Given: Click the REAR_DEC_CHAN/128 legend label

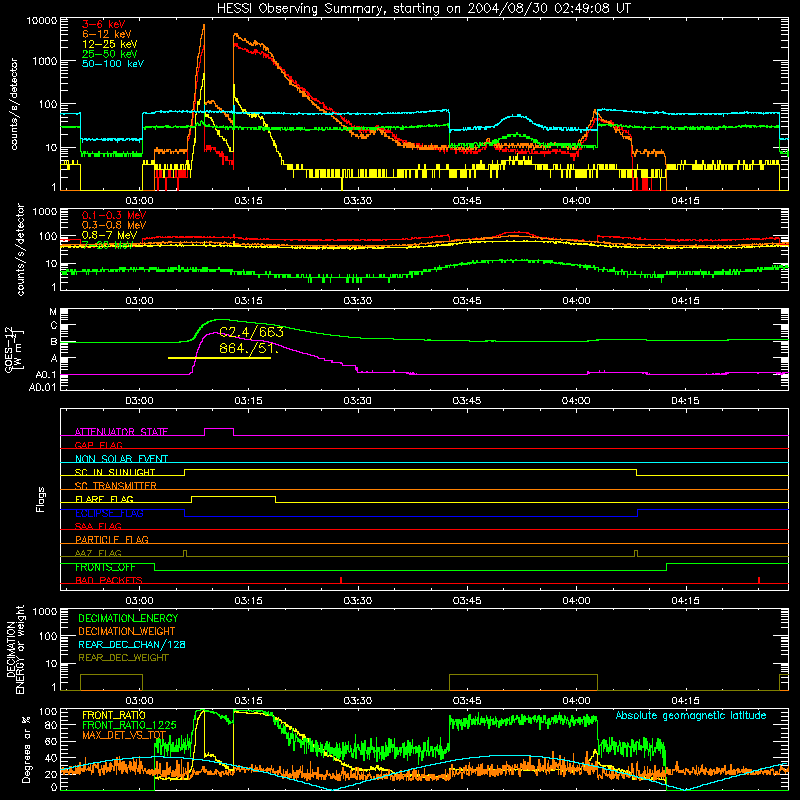Looking at the screenshot, I should (132, 644).
